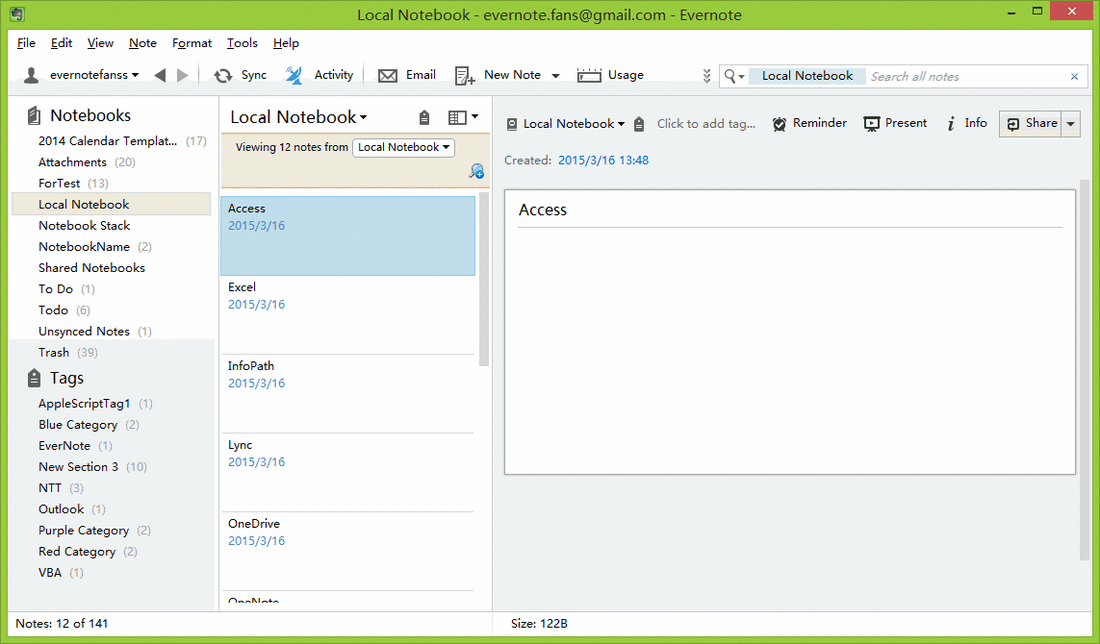Open the Format menu
1100x644 pixels.
pos(192,43)
